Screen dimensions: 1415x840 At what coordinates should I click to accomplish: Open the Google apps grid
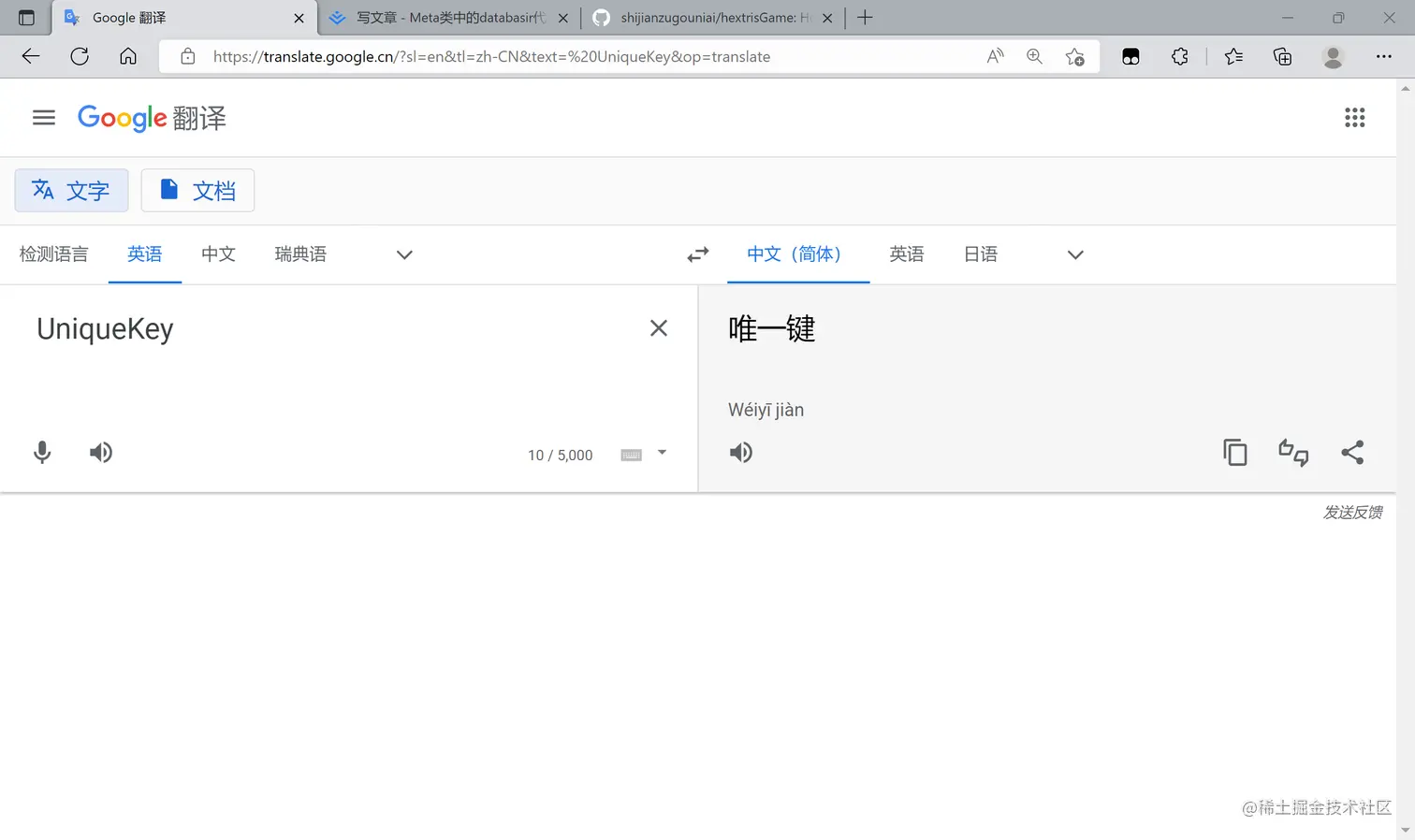point(1354,118)
